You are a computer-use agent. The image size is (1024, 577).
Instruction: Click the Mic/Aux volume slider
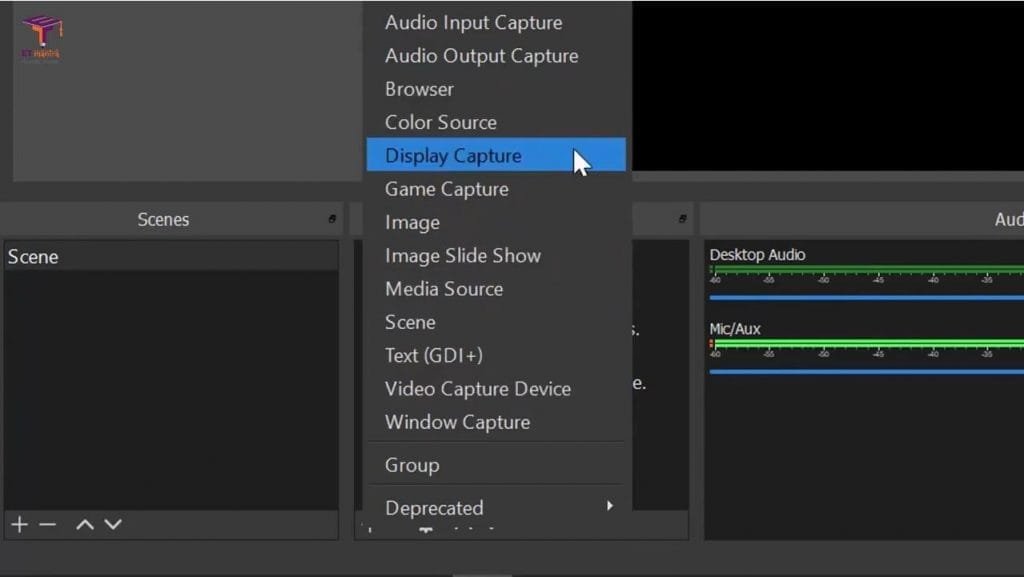tap(860, 370)
